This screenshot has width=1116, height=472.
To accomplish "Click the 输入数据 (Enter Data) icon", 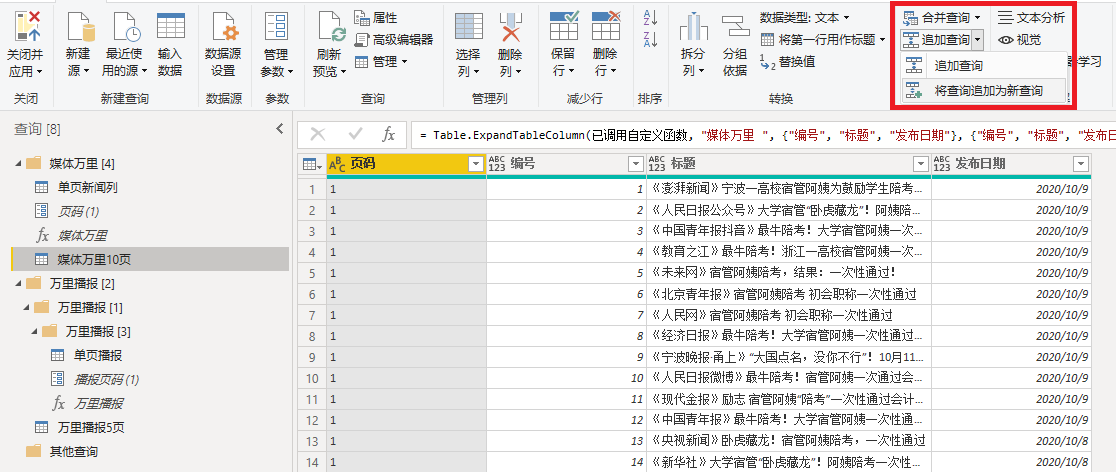I will (x=170, y=30).
